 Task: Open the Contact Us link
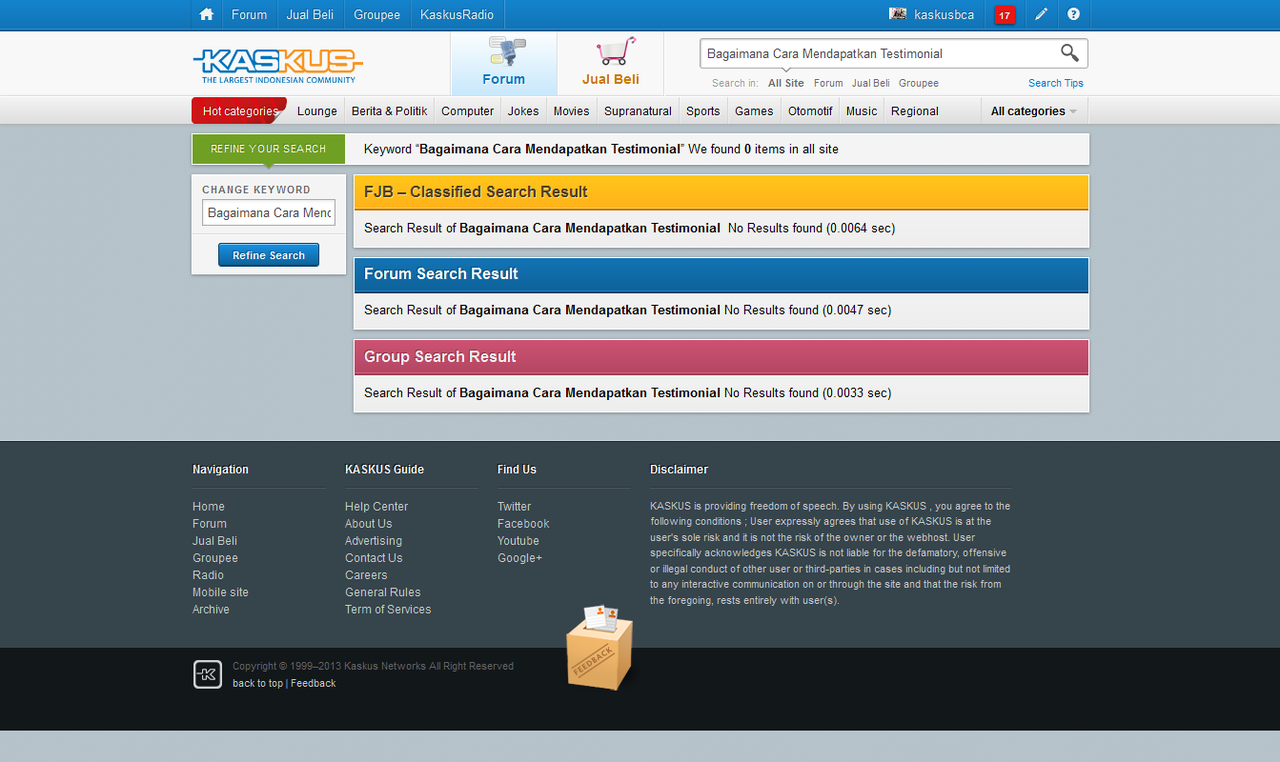click(x=374, y=558)
